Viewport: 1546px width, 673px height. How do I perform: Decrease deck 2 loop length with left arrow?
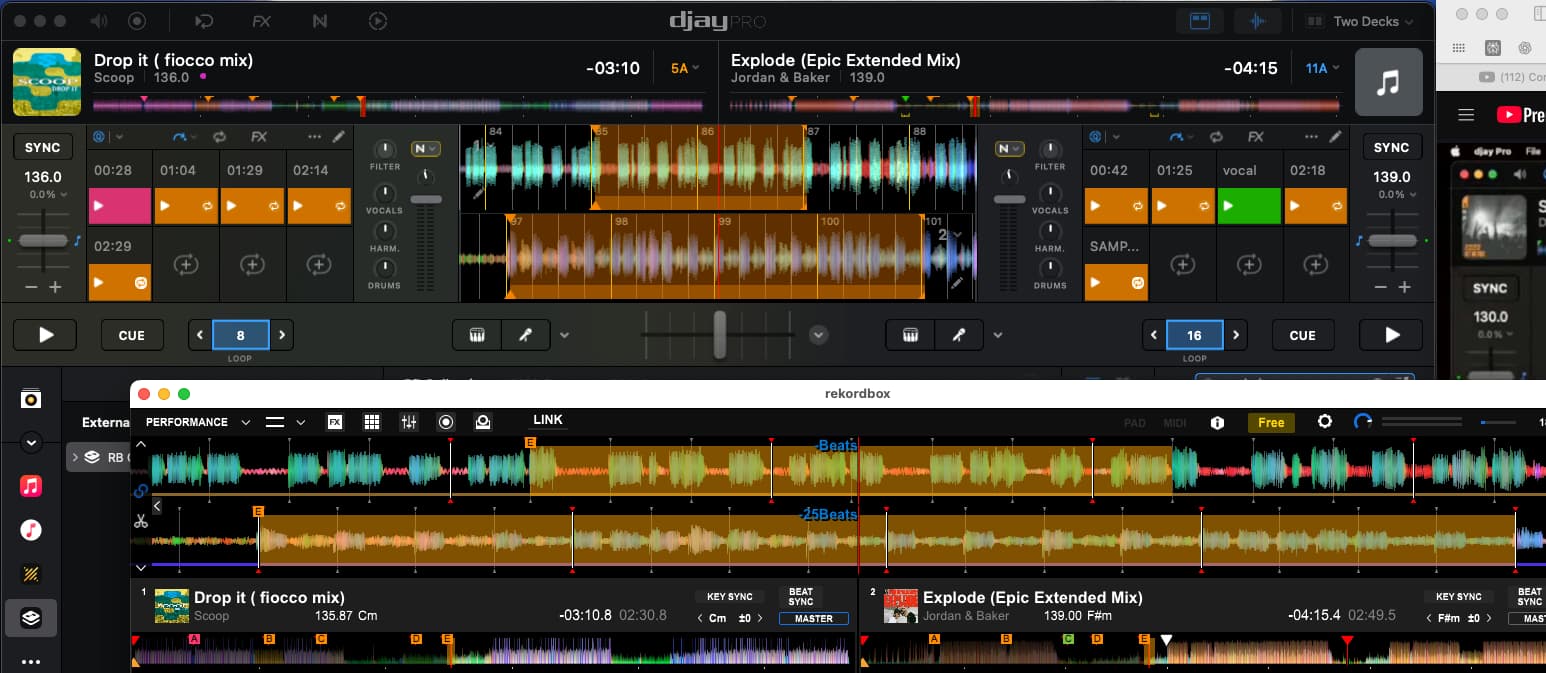pyautogui.click(x=1154, y=335)
